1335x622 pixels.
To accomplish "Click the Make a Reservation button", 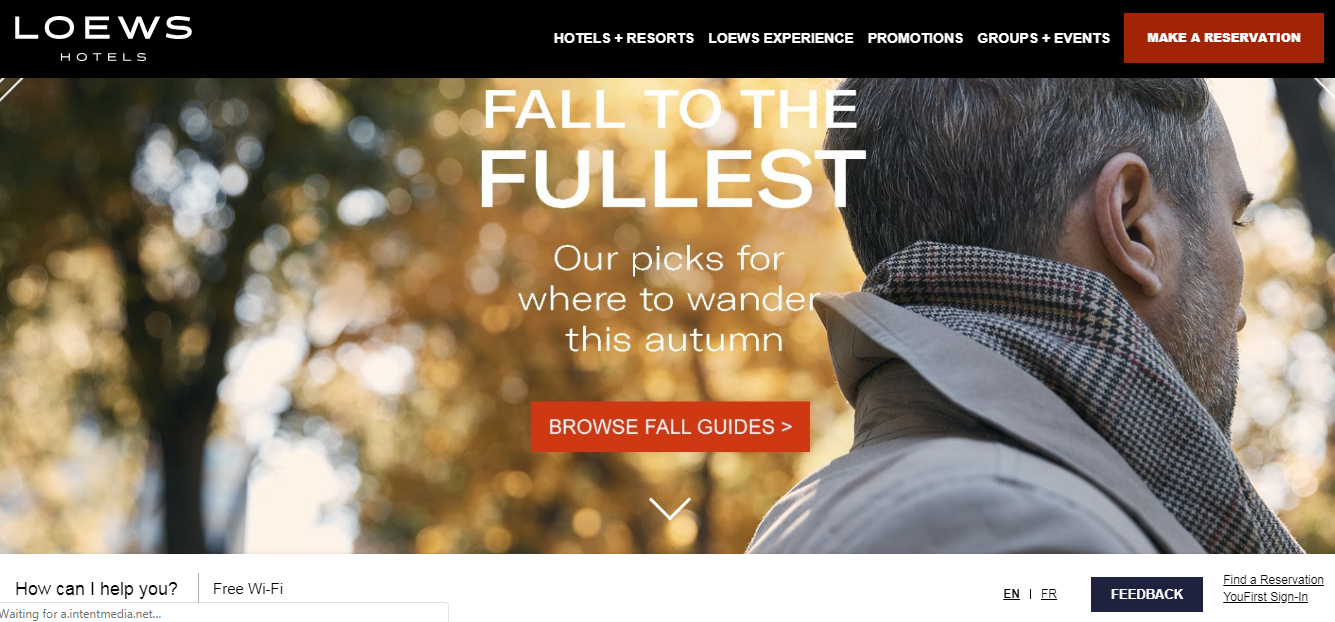I will (1224, 38).
